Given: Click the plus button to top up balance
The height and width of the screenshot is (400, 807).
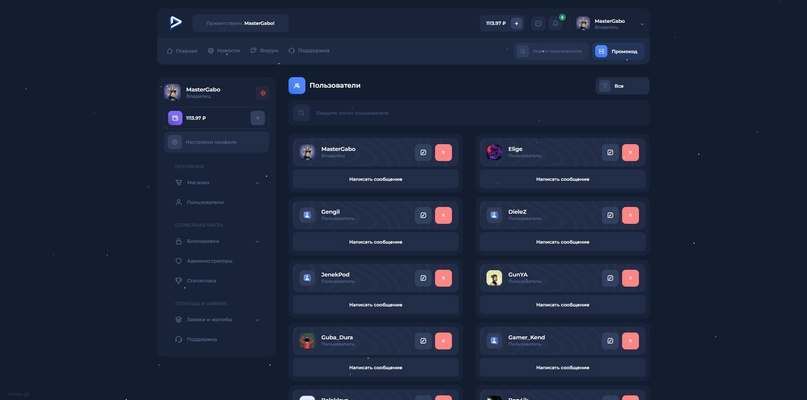Looking at the screenshot, I should click(x=516, y=23).
